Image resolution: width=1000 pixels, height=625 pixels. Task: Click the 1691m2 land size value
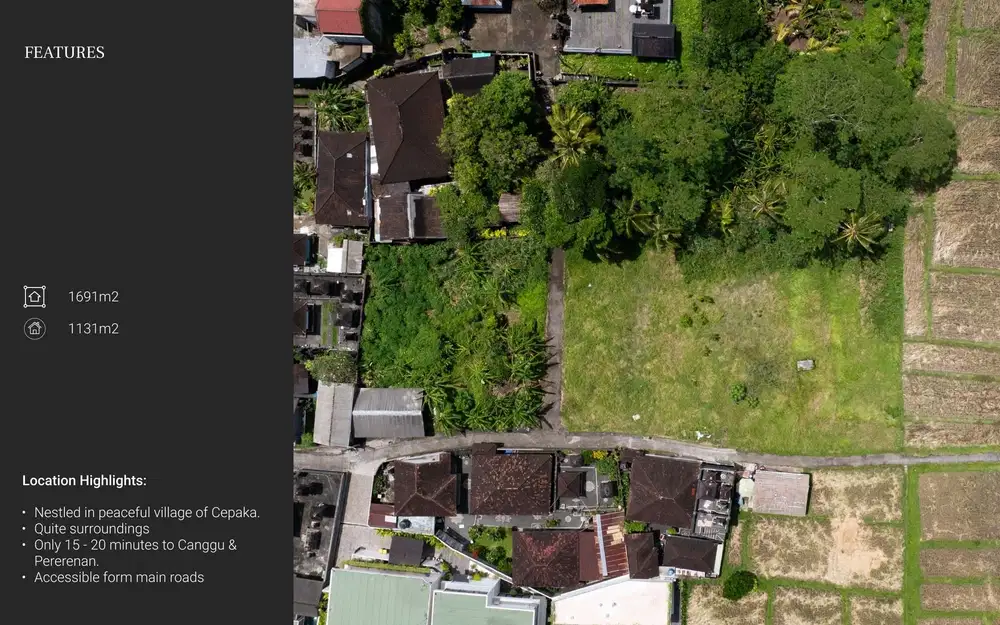click(x=93, y=296)
